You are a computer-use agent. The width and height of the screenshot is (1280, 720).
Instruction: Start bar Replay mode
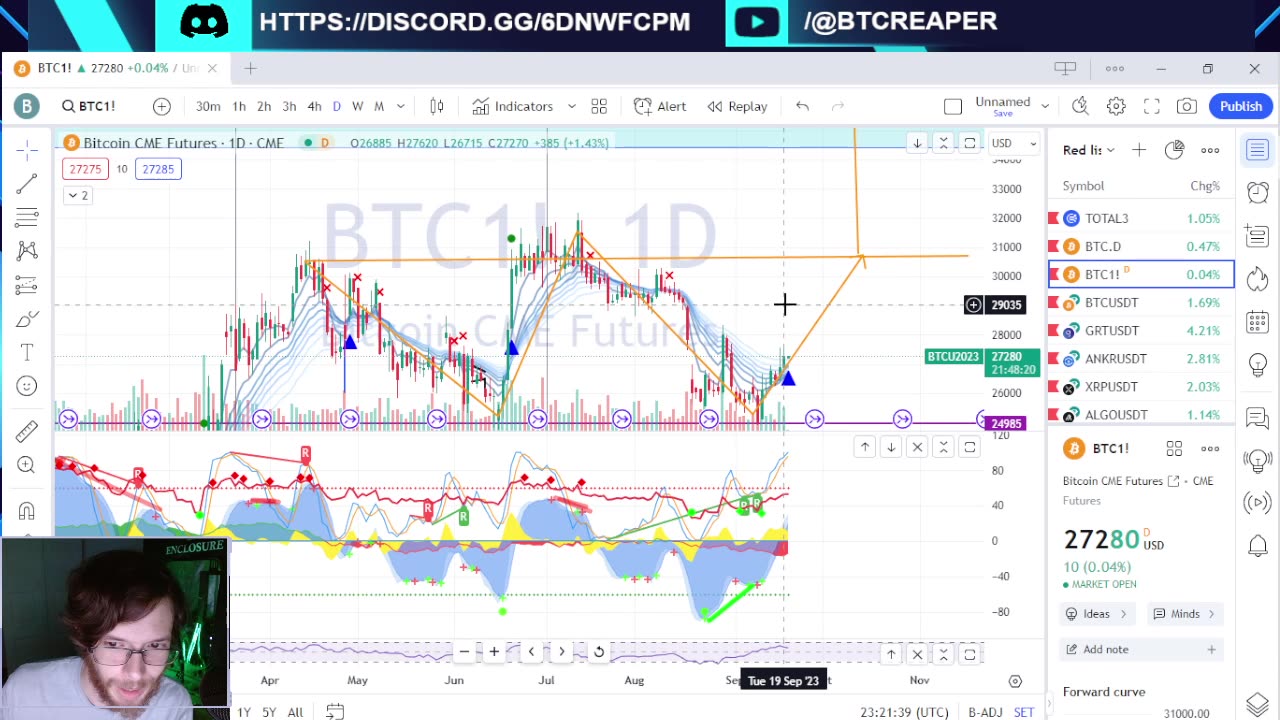tap(738, 106)
